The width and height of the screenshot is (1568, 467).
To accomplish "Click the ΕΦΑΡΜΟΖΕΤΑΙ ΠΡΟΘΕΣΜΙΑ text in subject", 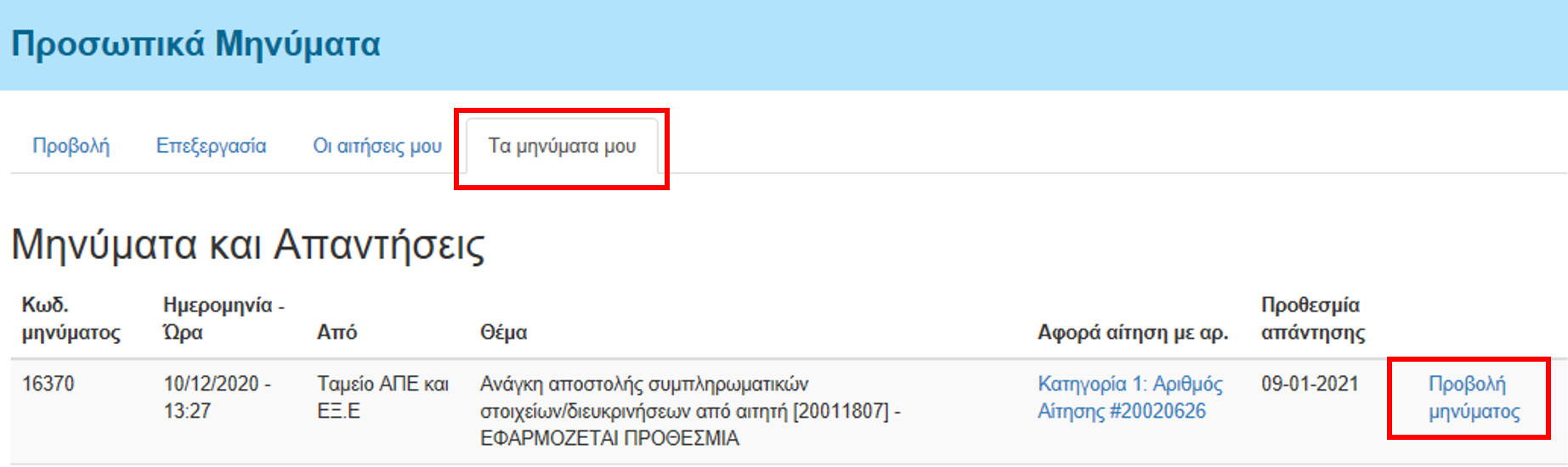I will (x=609, y=438).
